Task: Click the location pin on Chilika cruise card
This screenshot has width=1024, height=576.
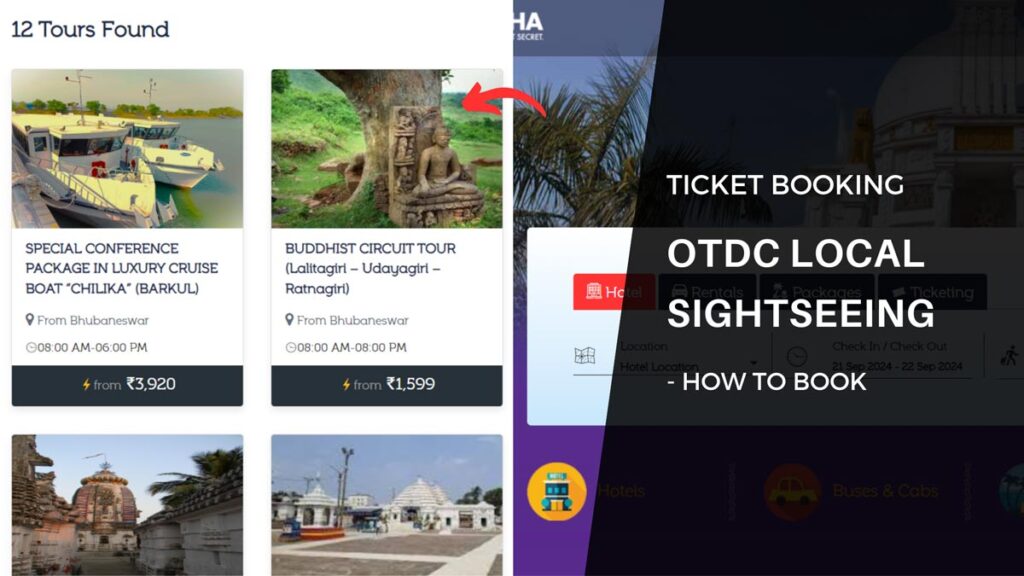Action: (29, 320)
